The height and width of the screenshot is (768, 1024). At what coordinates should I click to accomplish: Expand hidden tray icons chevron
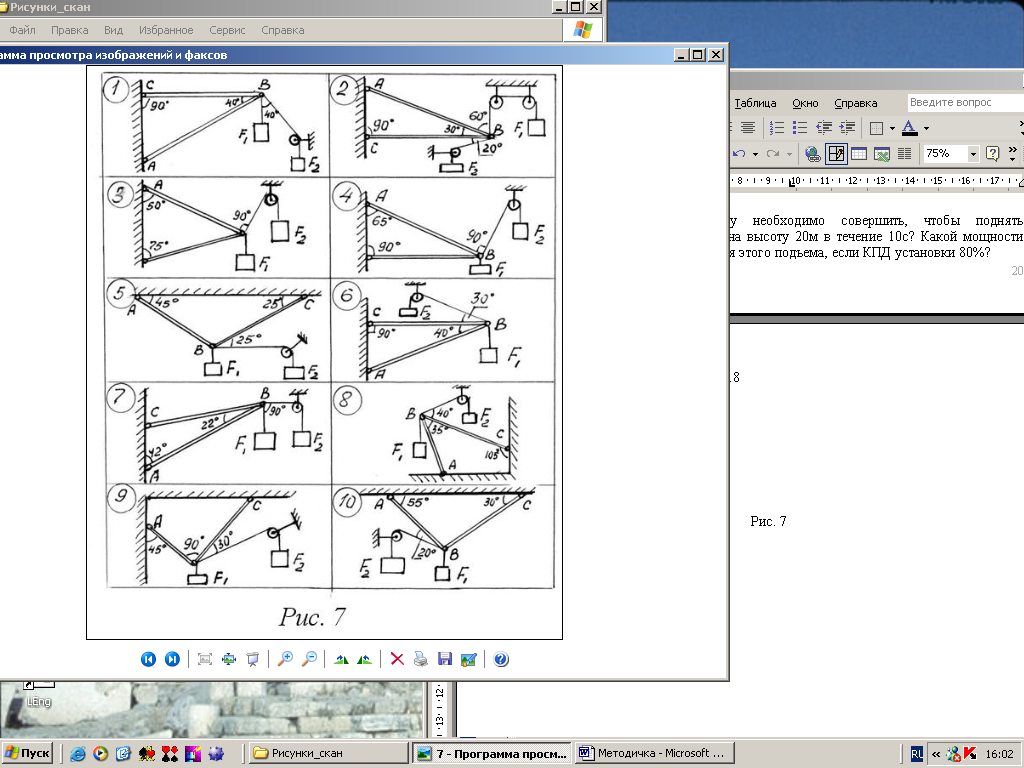(936, 754)
